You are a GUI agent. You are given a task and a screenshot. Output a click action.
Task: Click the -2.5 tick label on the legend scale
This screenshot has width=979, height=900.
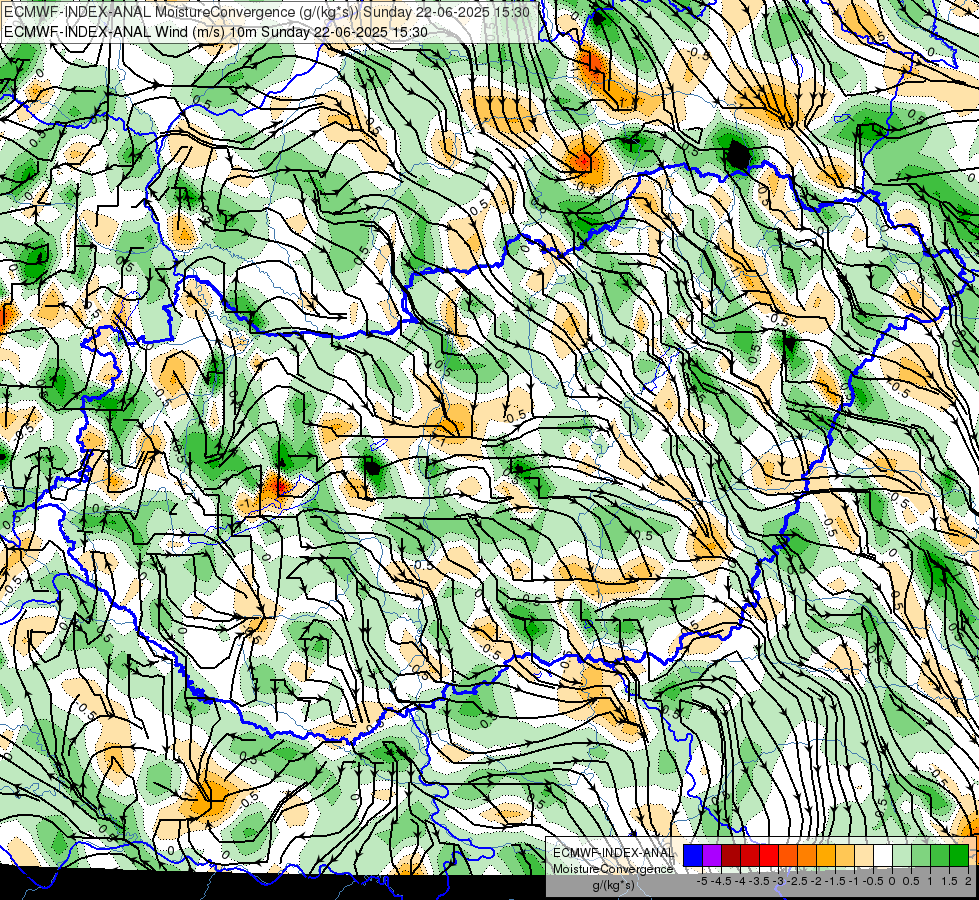797,881
